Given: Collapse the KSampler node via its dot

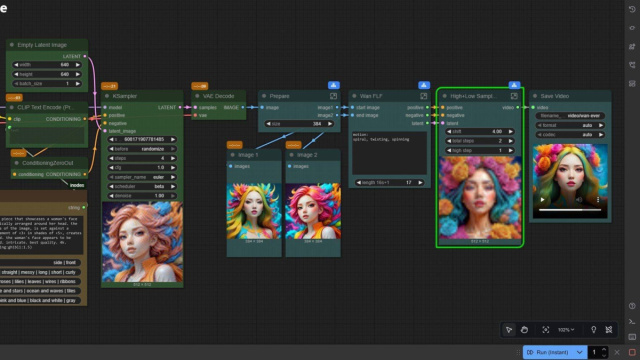Looking at the screenshot, I should 107,96.
